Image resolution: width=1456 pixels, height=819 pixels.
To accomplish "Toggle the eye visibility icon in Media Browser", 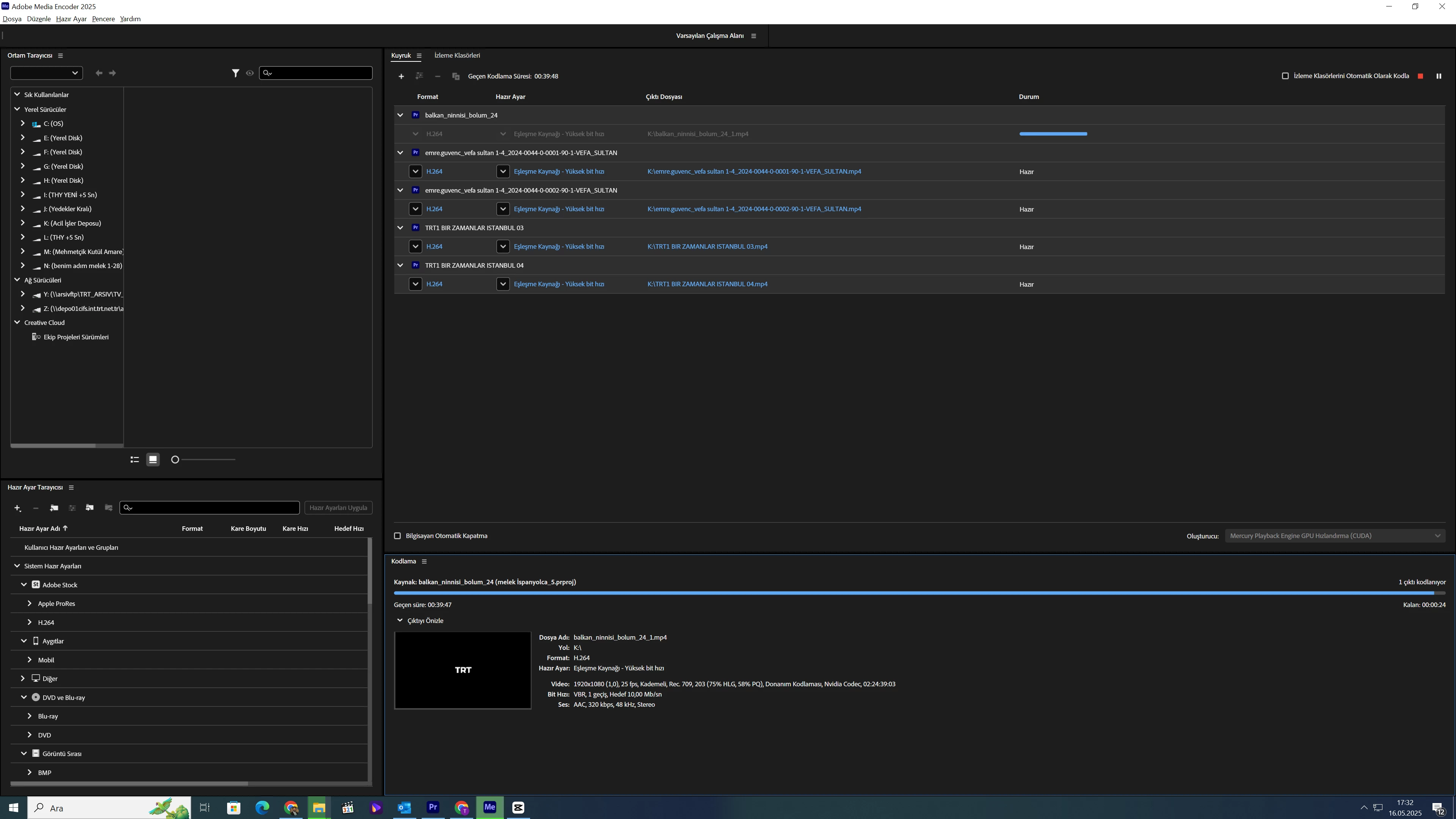I will click(x=250, y=73).
